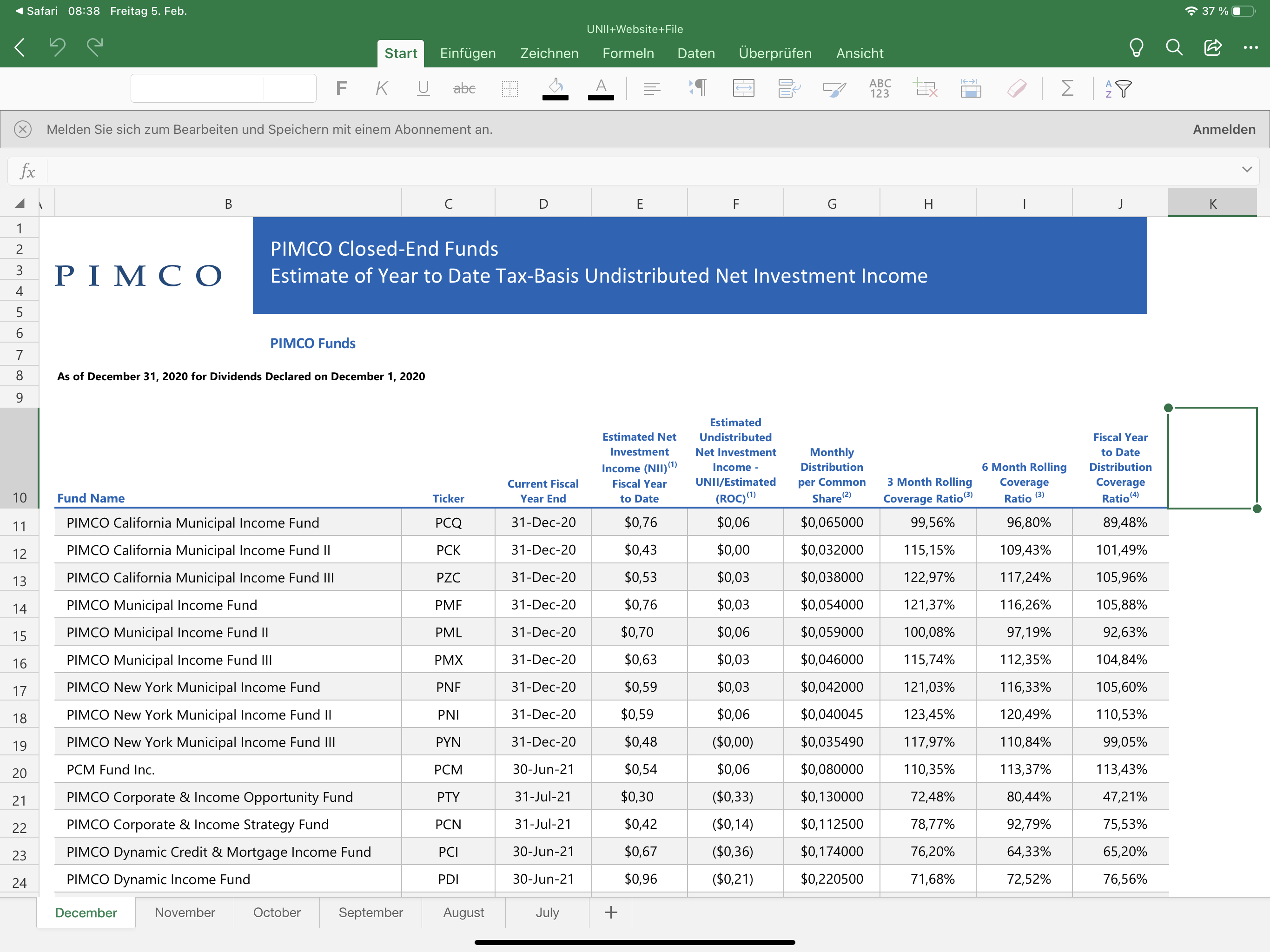Toggle underline formatting (U)

click(423, 88)
